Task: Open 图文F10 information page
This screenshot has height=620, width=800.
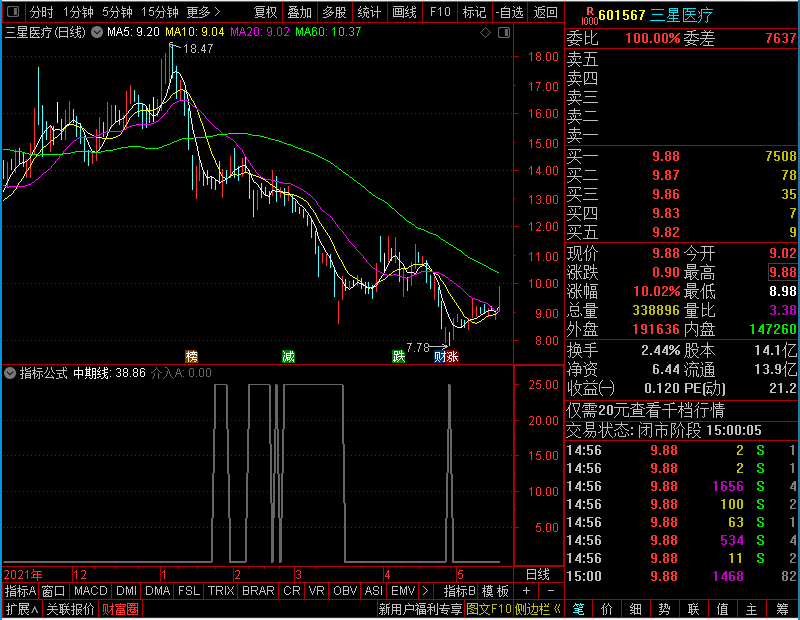Action: (489, 609)
